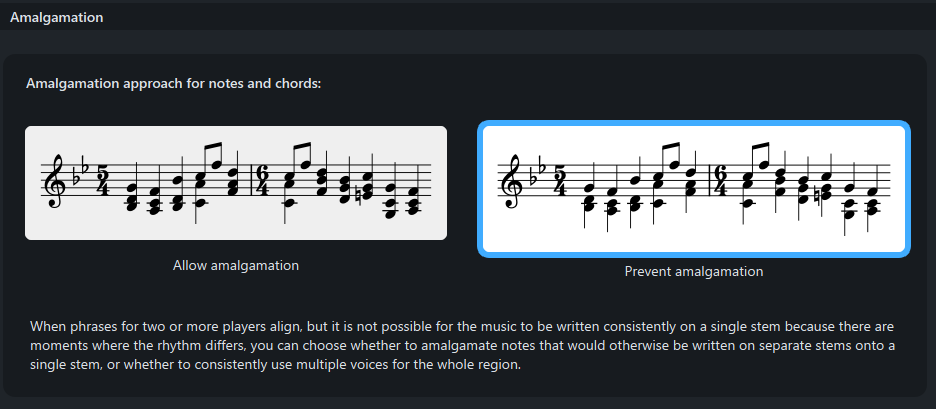Select the Allow amalgamation notation preview
Screen dimensions: 936x409
pyautogui.click(x=236, y=183)
